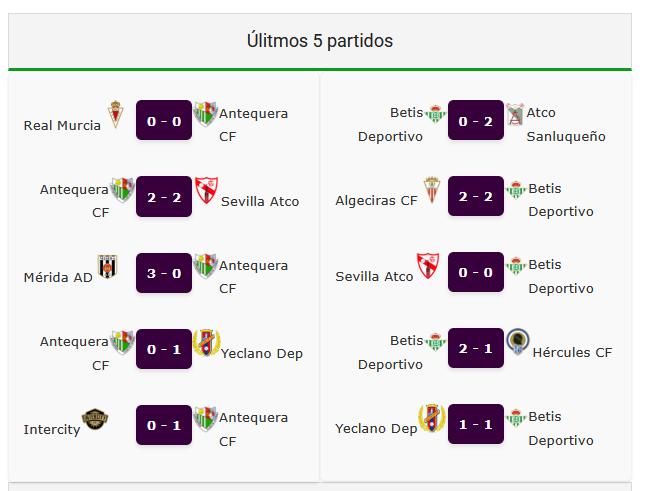Select the Algeciras CF team name
Viewport: 649px width, 491px height.
(x=376, y=200)
